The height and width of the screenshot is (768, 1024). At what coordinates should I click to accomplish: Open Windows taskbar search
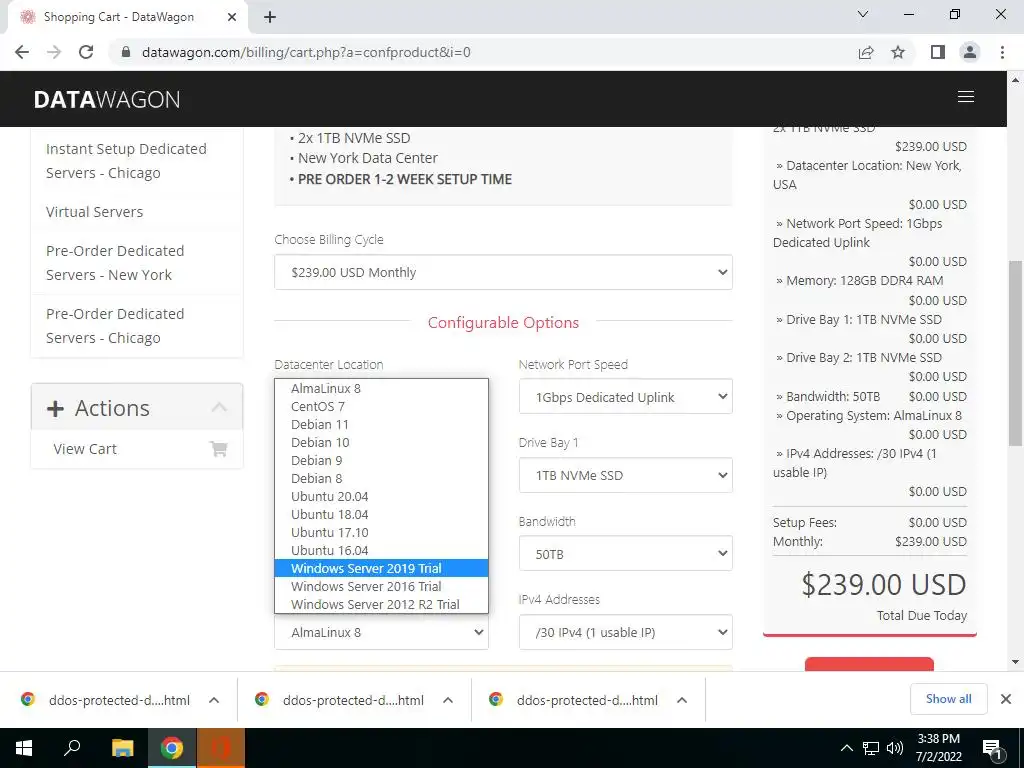coord(72,748)
